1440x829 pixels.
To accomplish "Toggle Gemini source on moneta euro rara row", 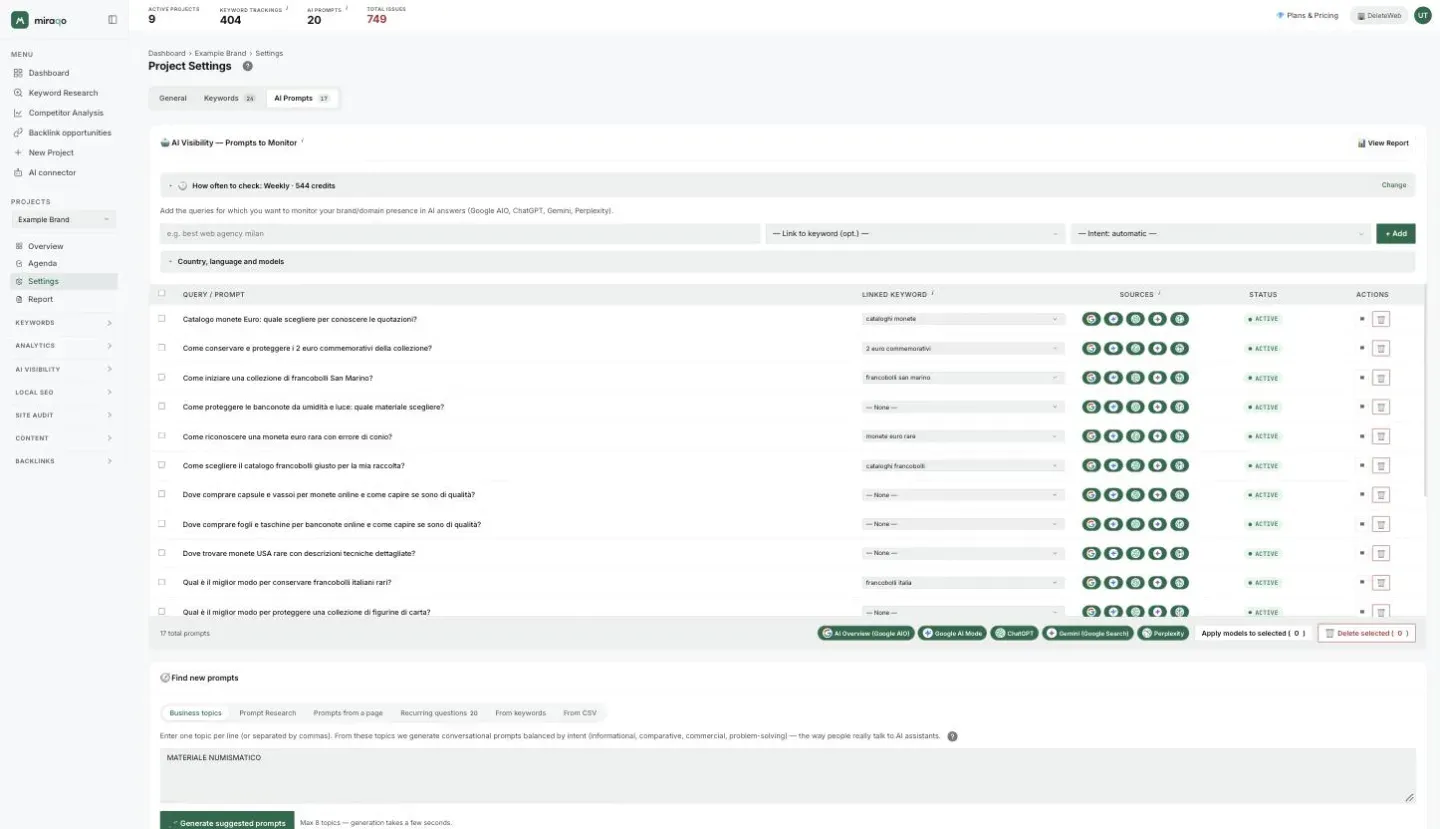I will coord(1157,436).
